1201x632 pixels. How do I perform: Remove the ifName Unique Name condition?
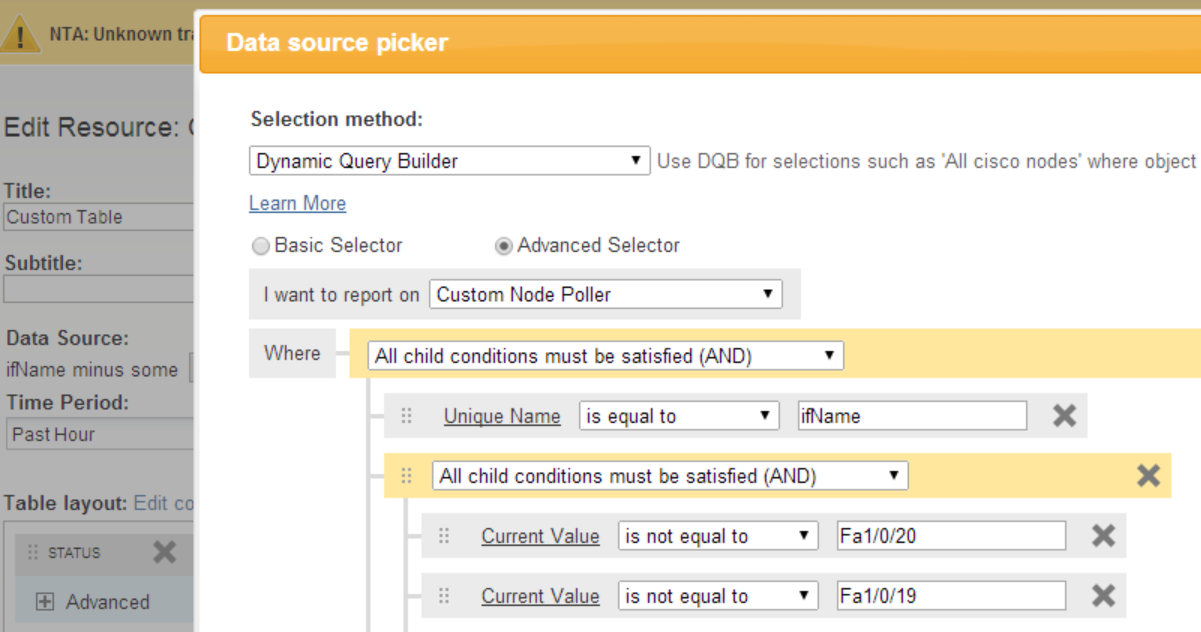coord(1064,416)
